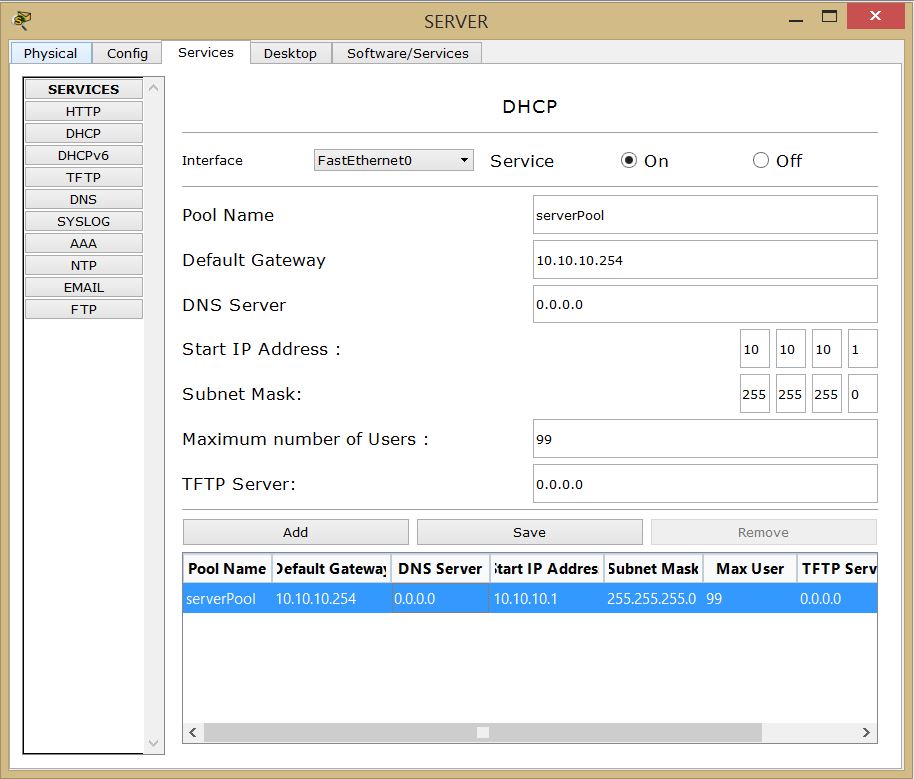Open the FTP service
This screenshot has width=914, height=779.
[83, 309]
